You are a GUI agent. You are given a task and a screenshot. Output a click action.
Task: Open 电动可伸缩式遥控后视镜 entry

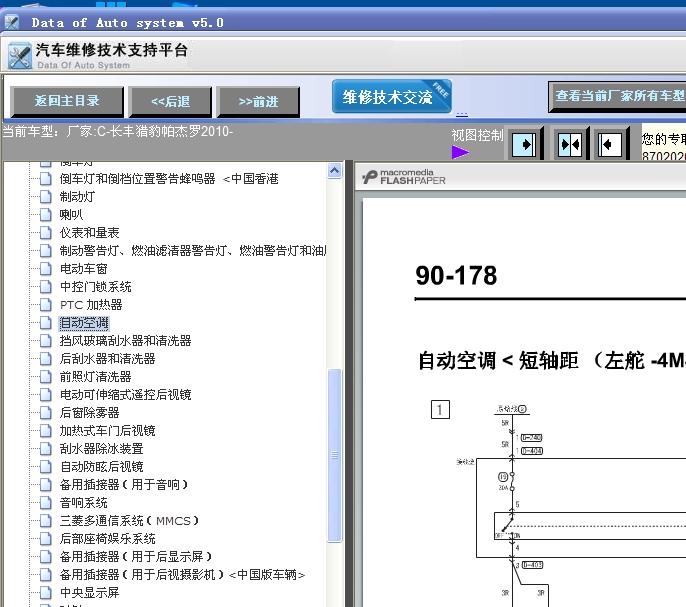click(125, 394)
